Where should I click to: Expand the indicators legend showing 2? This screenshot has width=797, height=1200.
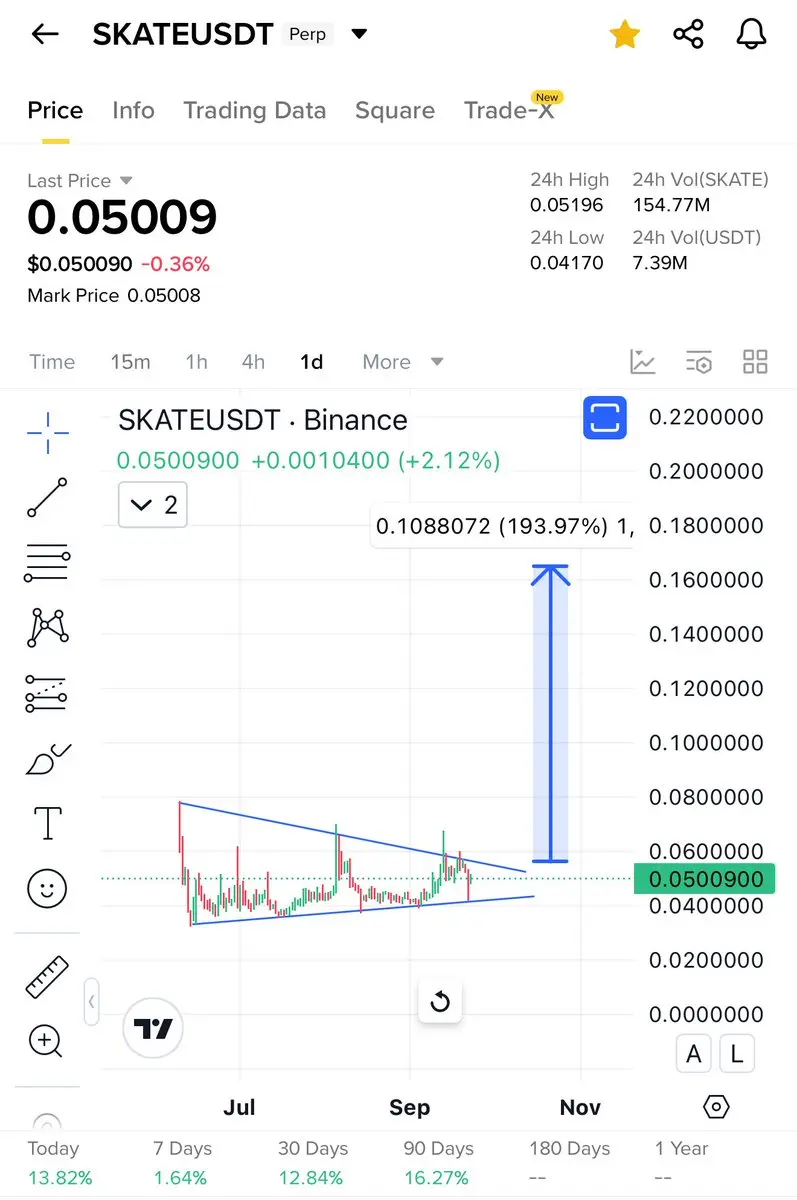(x=153, y=505)
